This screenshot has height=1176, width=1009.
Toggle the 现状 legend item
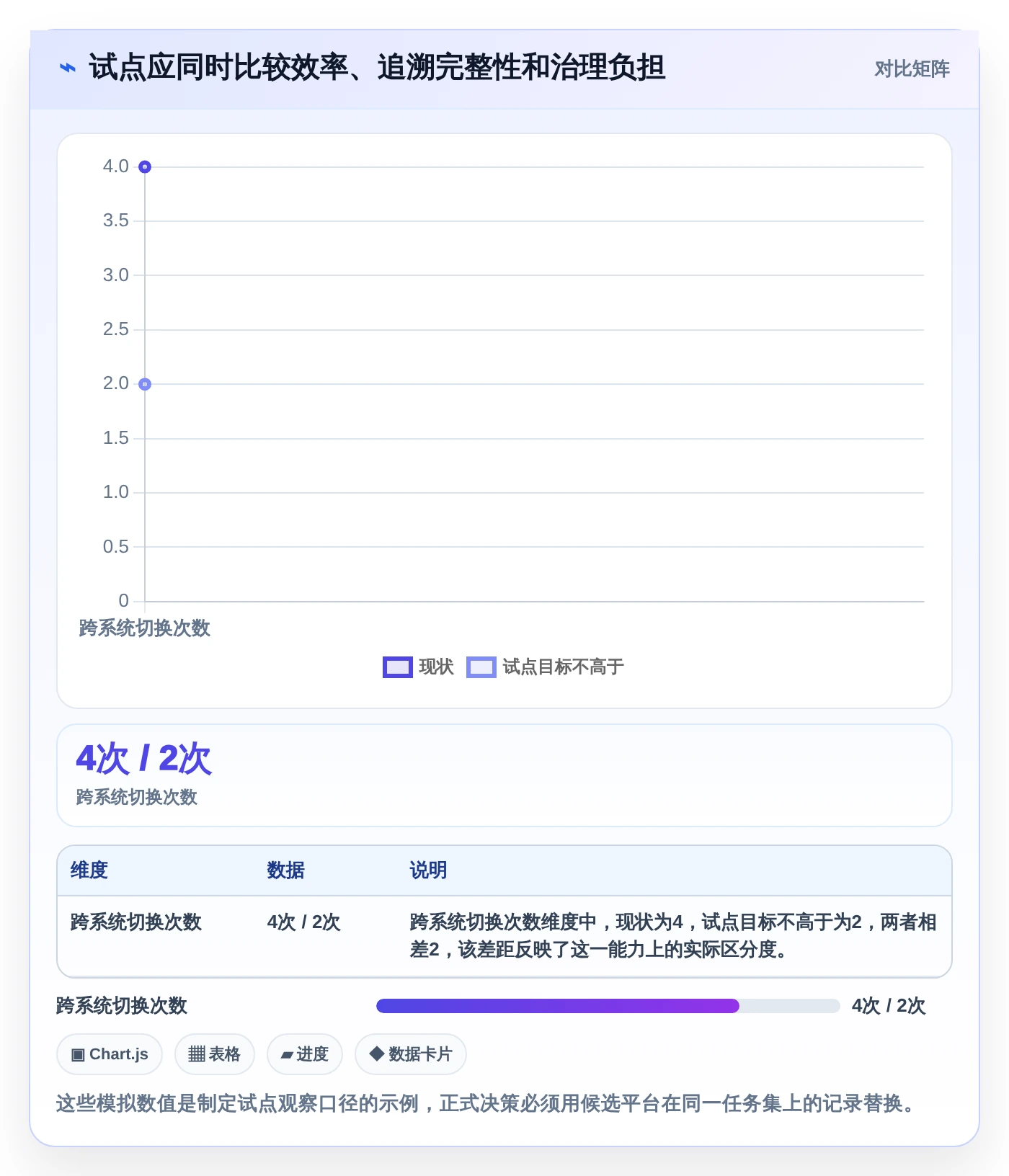419,667
